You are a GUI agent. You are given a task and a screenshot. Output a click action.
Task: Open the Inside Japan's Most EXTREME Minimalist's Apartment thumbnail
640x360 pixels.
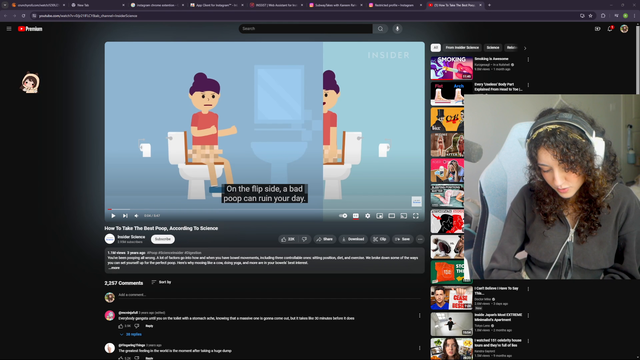(x=451, y=324)
